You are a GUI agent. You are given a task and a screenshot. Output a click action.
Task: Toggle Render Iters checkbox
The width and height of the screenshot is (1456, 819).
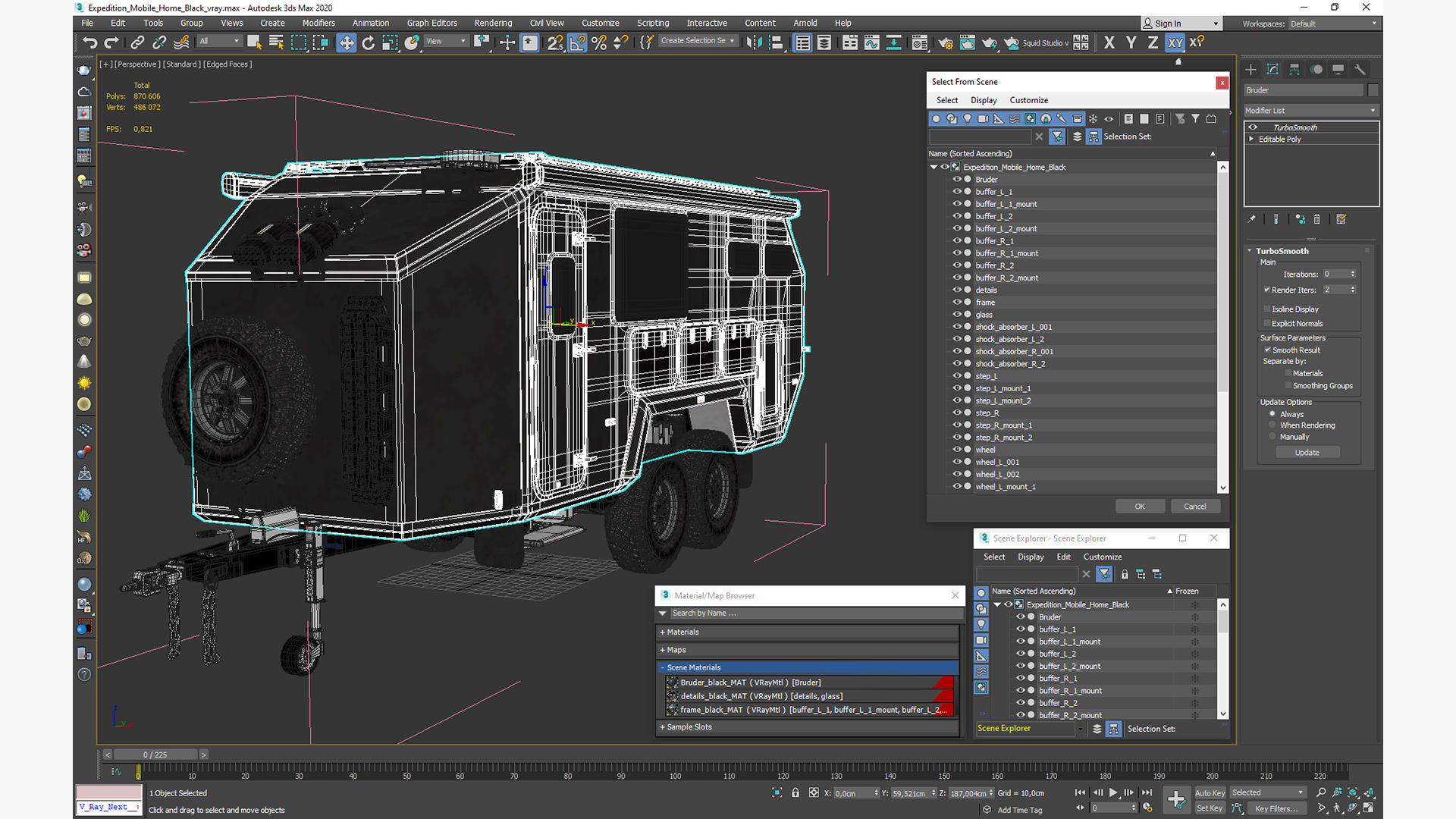pos(1267,290)
